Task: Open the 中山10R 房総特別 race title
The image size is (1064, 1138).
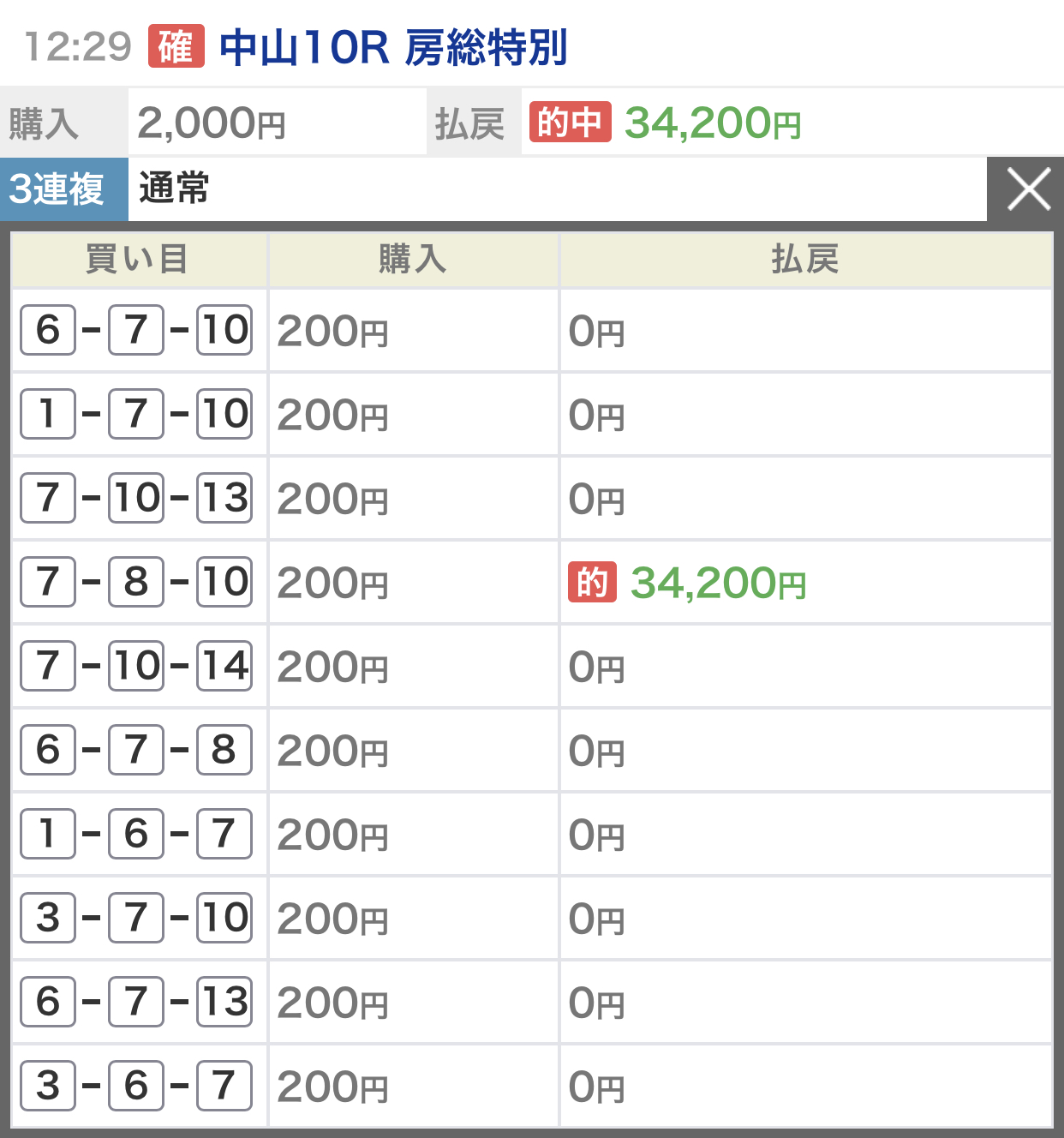Action: (393, 47)
